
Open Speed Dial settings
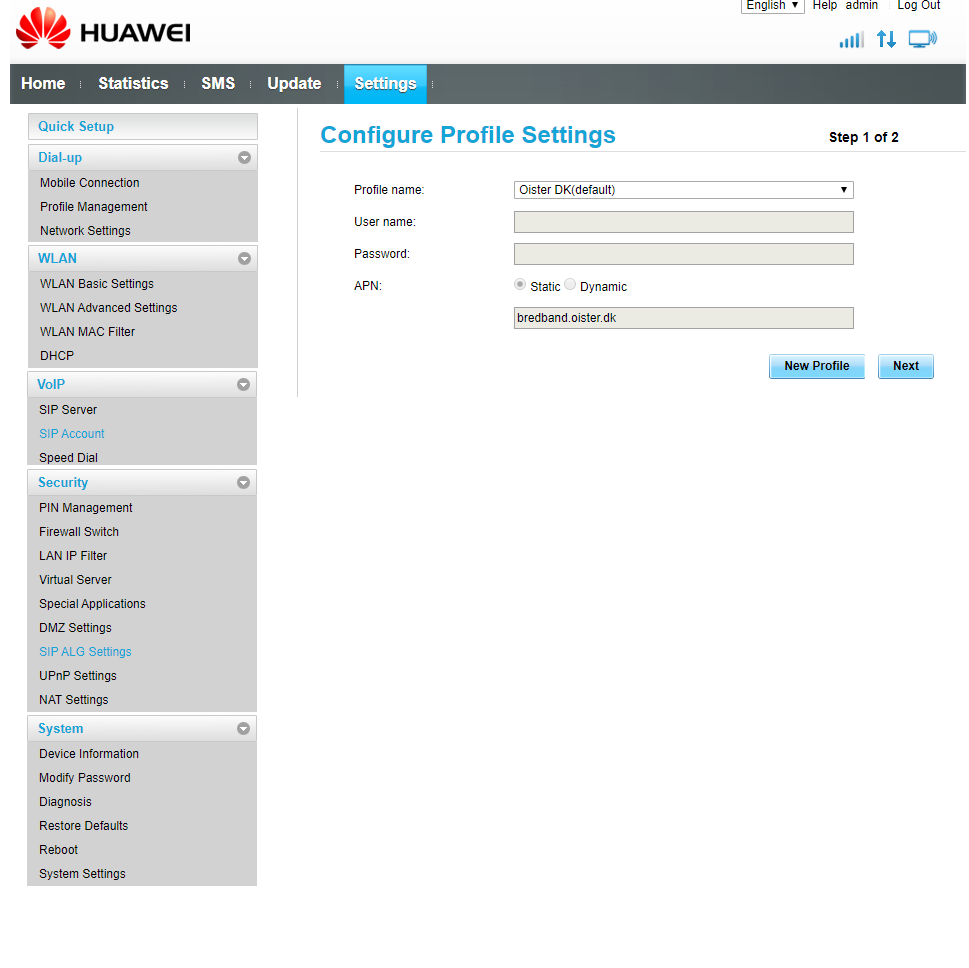click(x=68, y=457)
